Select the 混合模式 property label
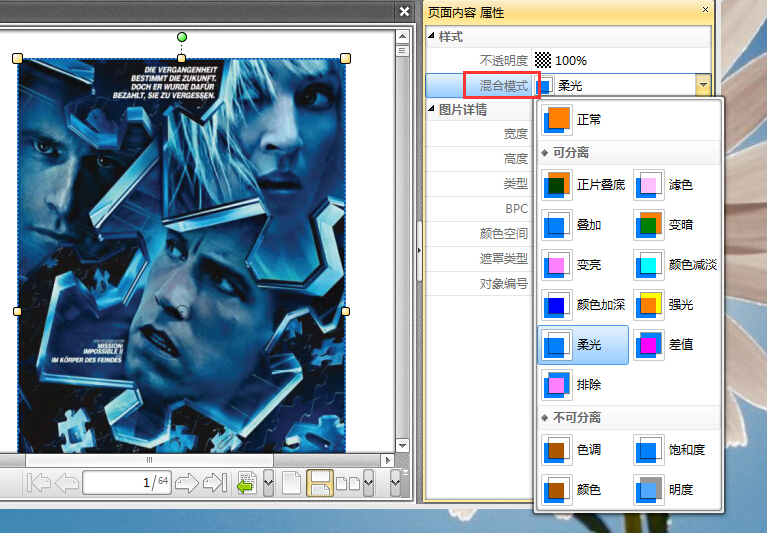Viewport: 767px width, 533px height. [x=503, y=86]
